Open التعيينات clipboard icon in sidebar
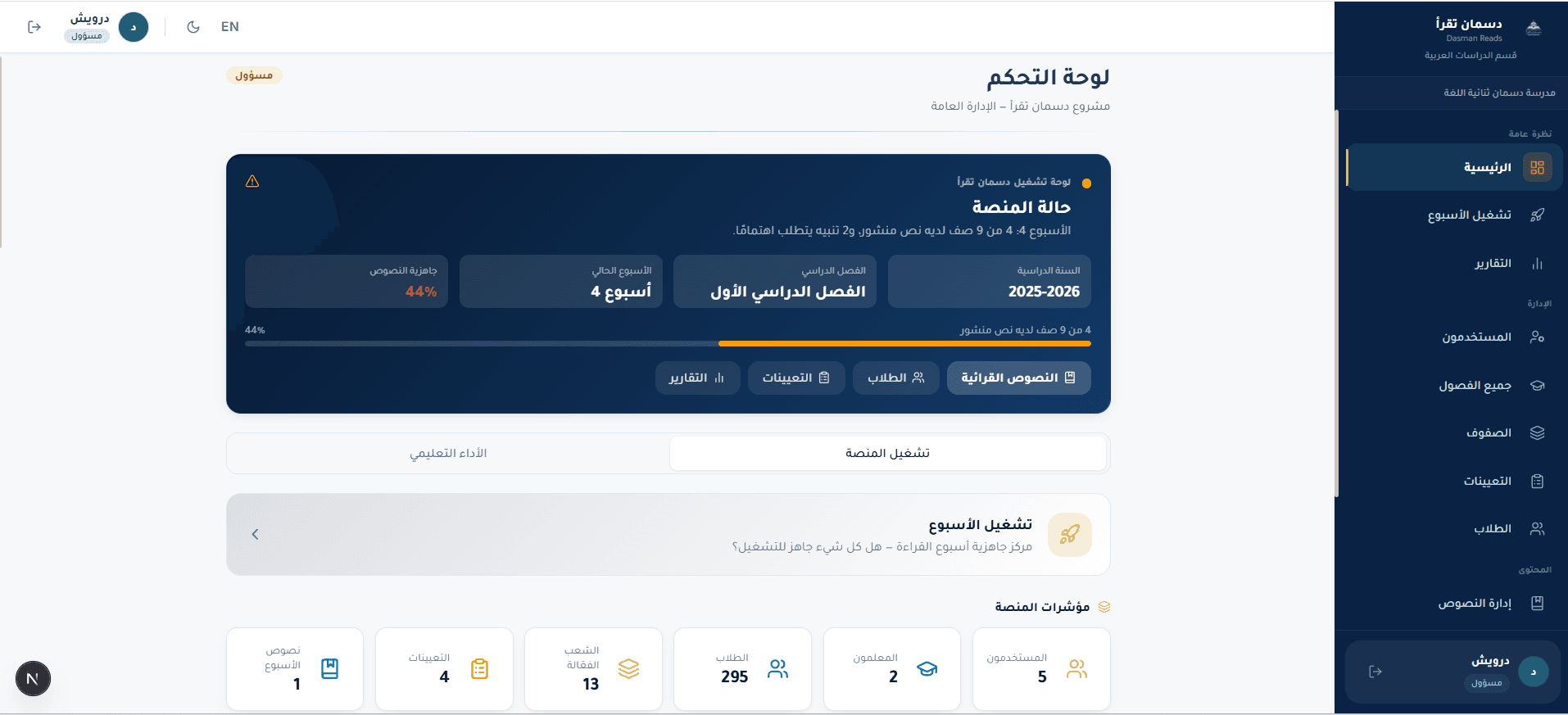Image resolution: width=1568 pixels, height=715 pixels. [1538, 481]
